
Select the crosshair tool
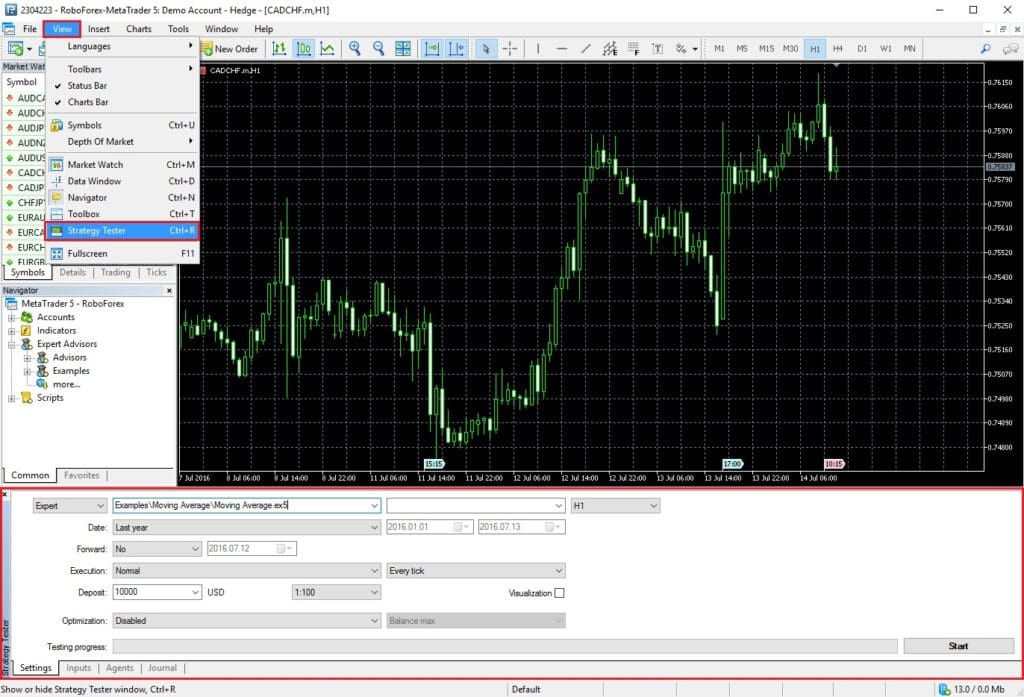pos(510,49)
